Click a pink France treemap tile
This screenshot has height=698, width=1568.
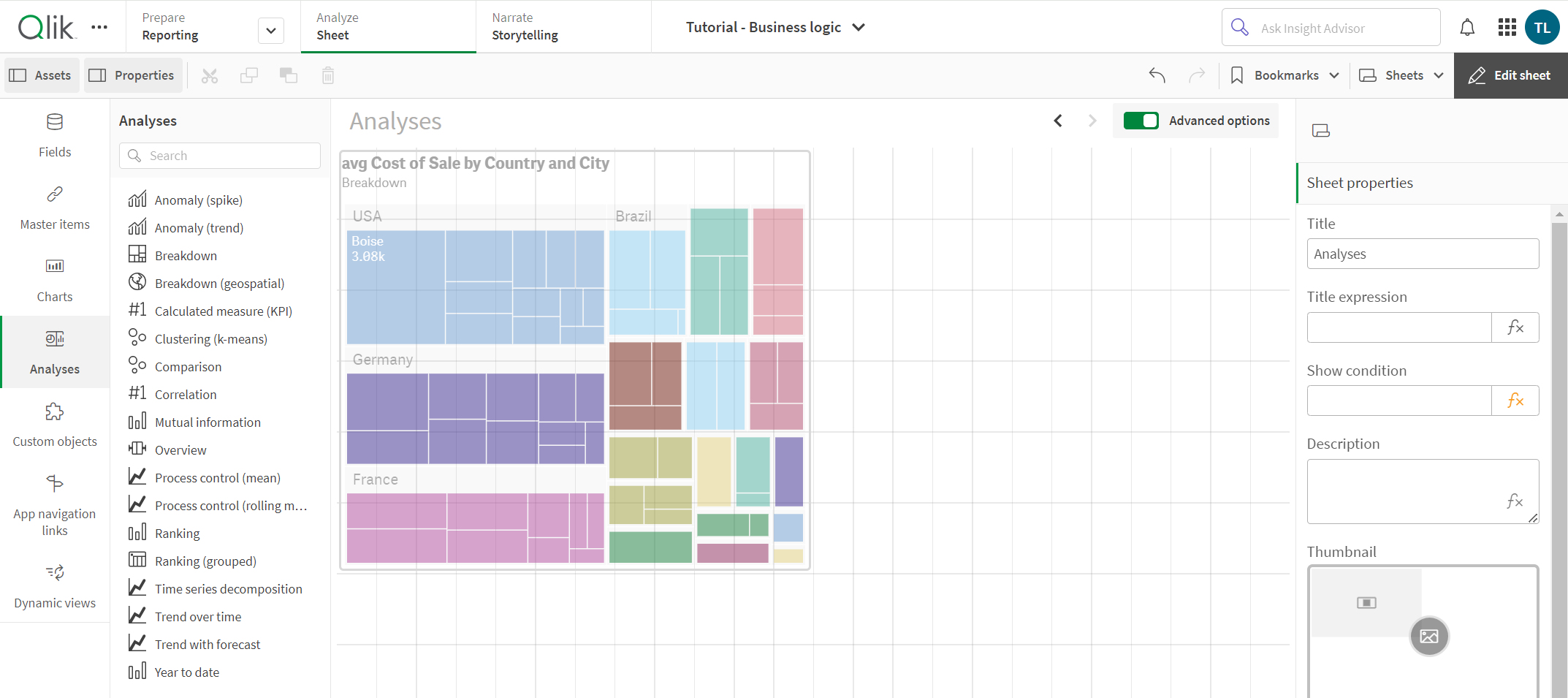point(397,511)
